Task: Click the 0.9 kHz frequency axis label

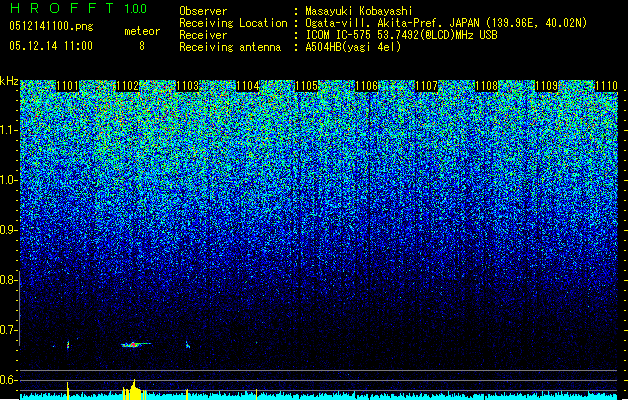Action: click(8, 230)
